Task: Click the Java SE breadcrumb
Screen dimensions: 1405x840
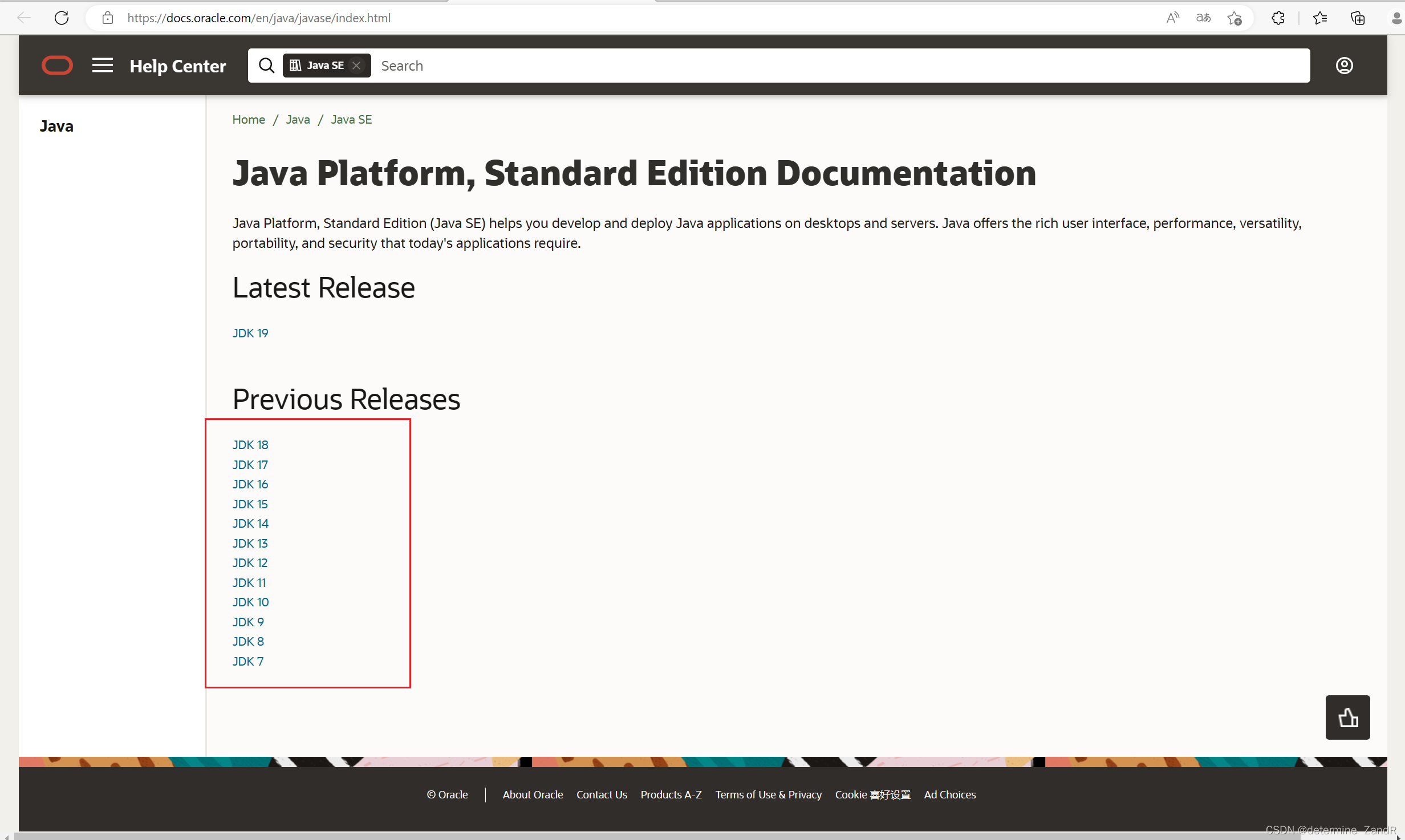Action: pyautogui.click(x=351, y=120)
